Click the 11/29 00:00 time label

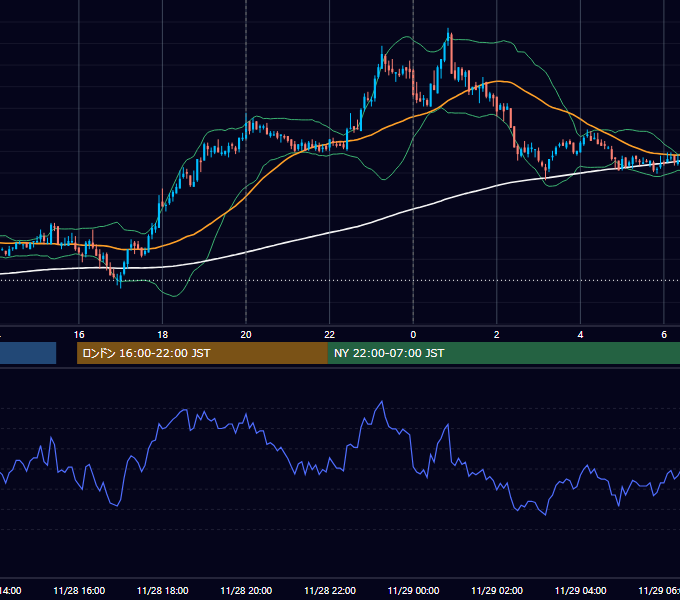pyautogui.click(x=413, y=590)
